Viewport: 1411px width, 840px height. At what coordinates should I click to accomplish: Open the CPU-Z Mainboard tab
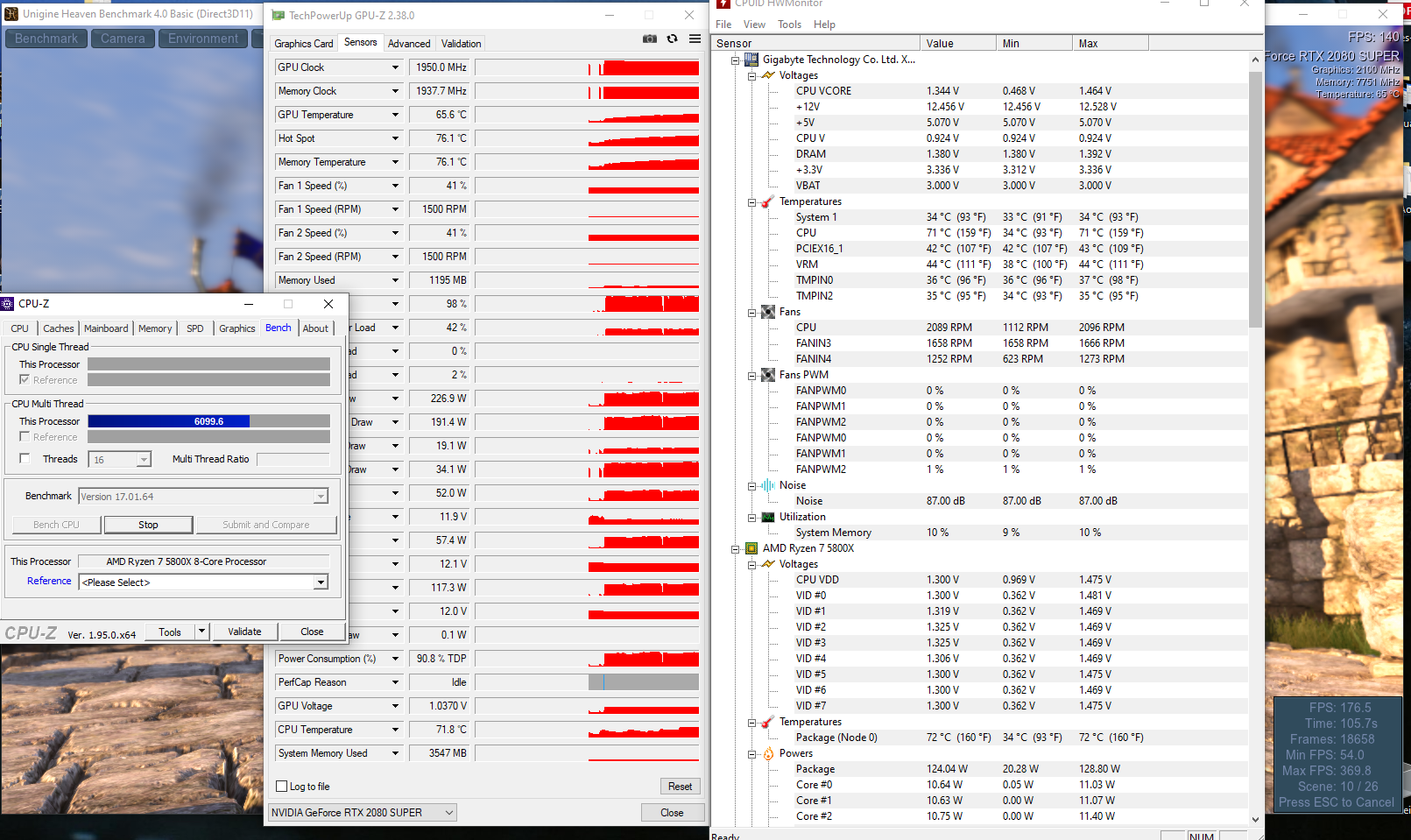coord(106,328)
